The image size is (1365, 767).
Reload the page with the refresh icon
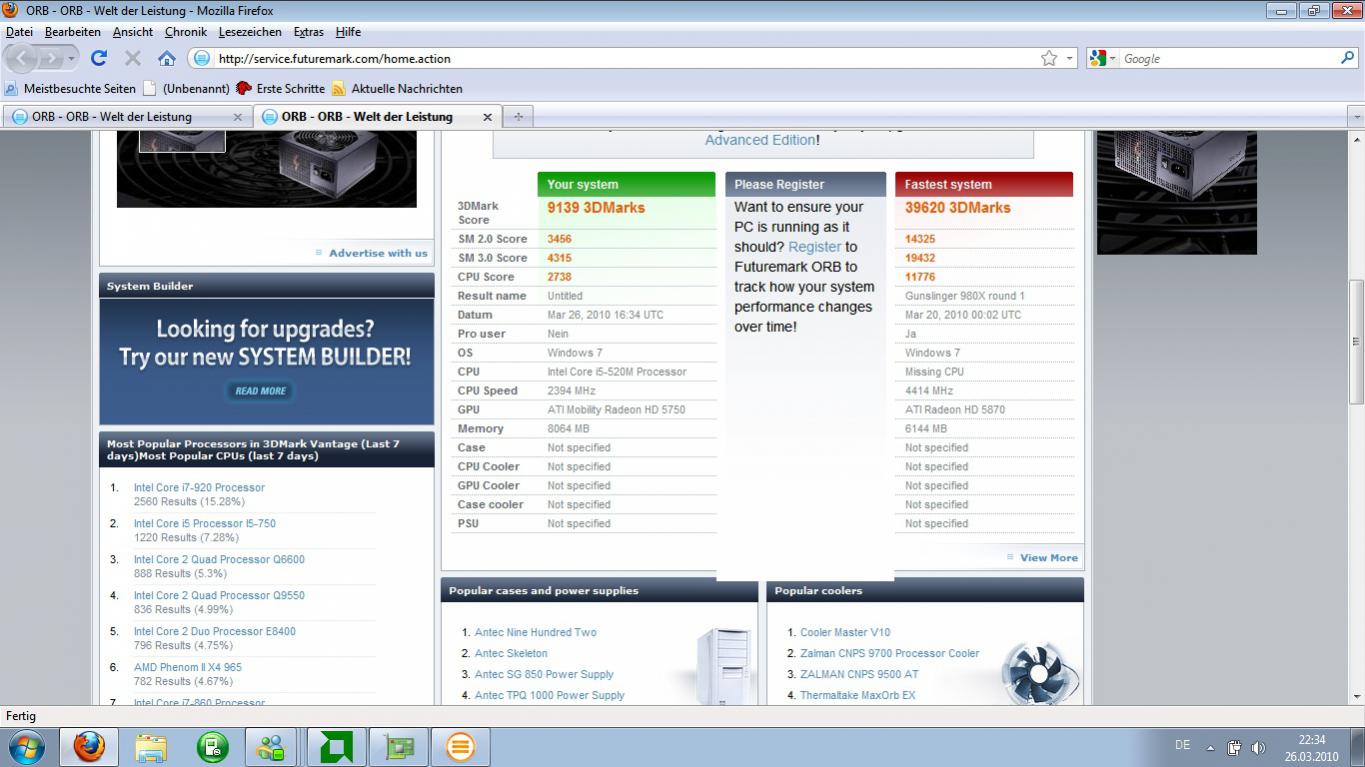[x=98, y=58]
